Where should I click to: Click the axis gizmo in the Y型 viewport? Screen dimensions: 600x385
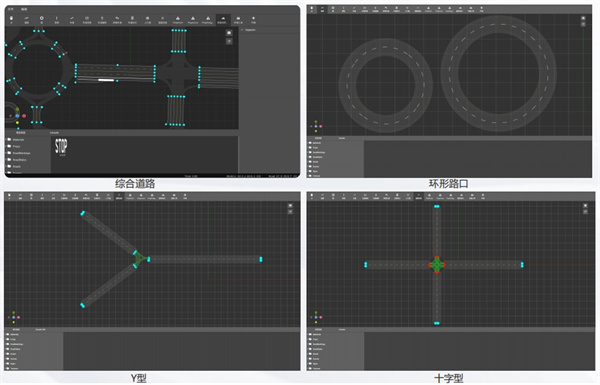13,317
